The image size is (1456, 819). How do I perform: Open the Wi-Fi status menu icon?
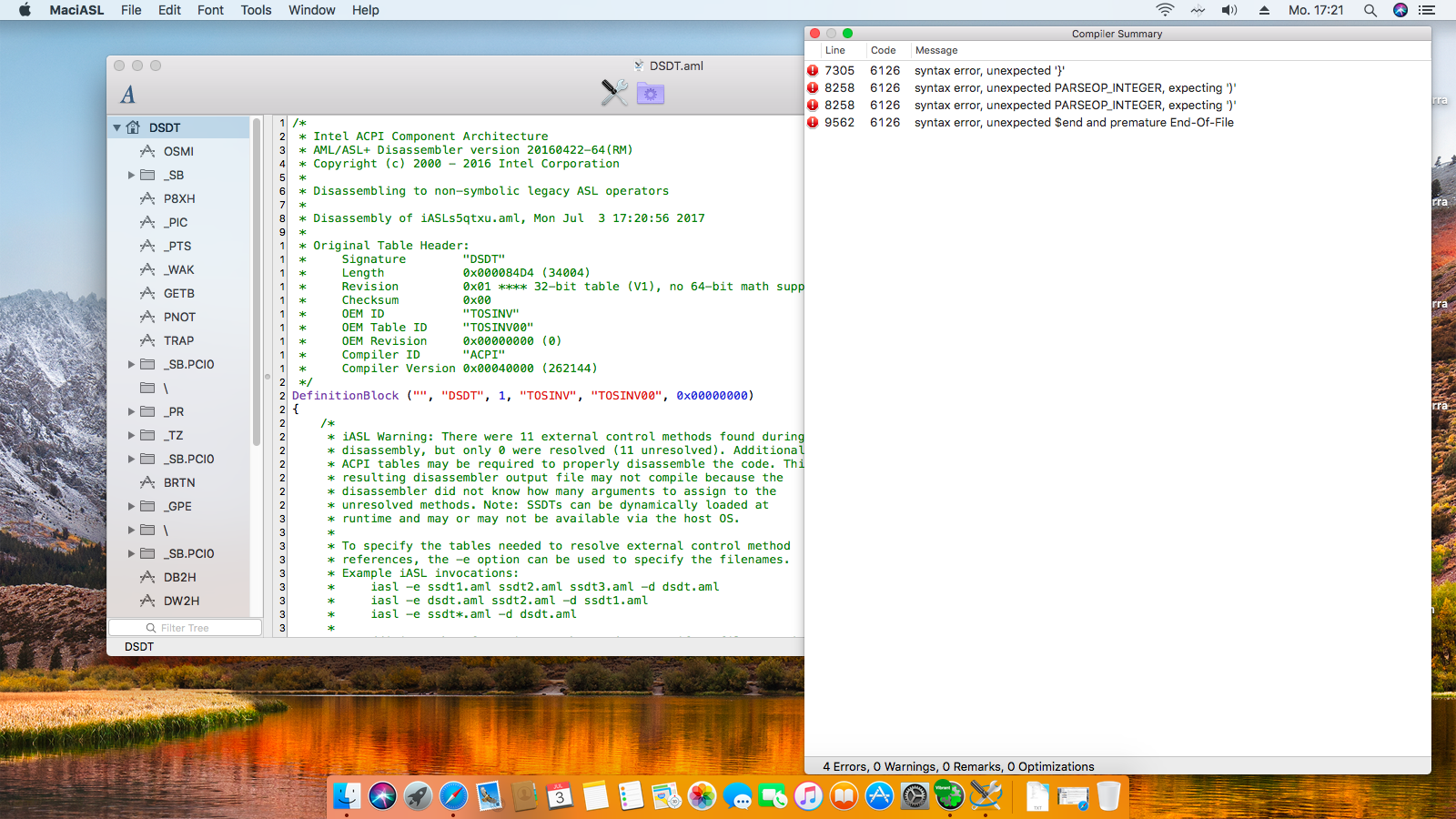pos(1165,10)
